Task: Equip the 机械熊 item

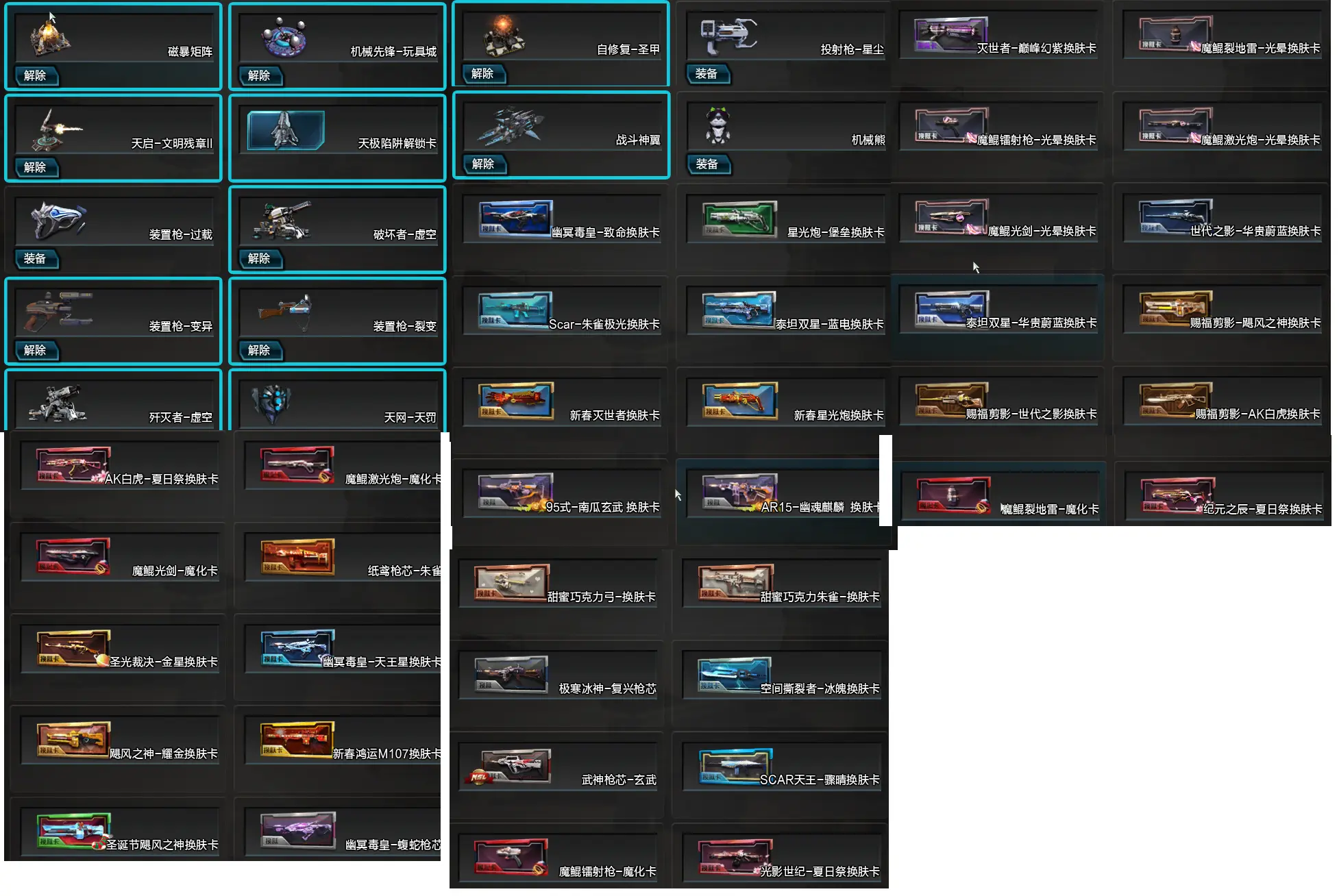Action: pos(707,164)
